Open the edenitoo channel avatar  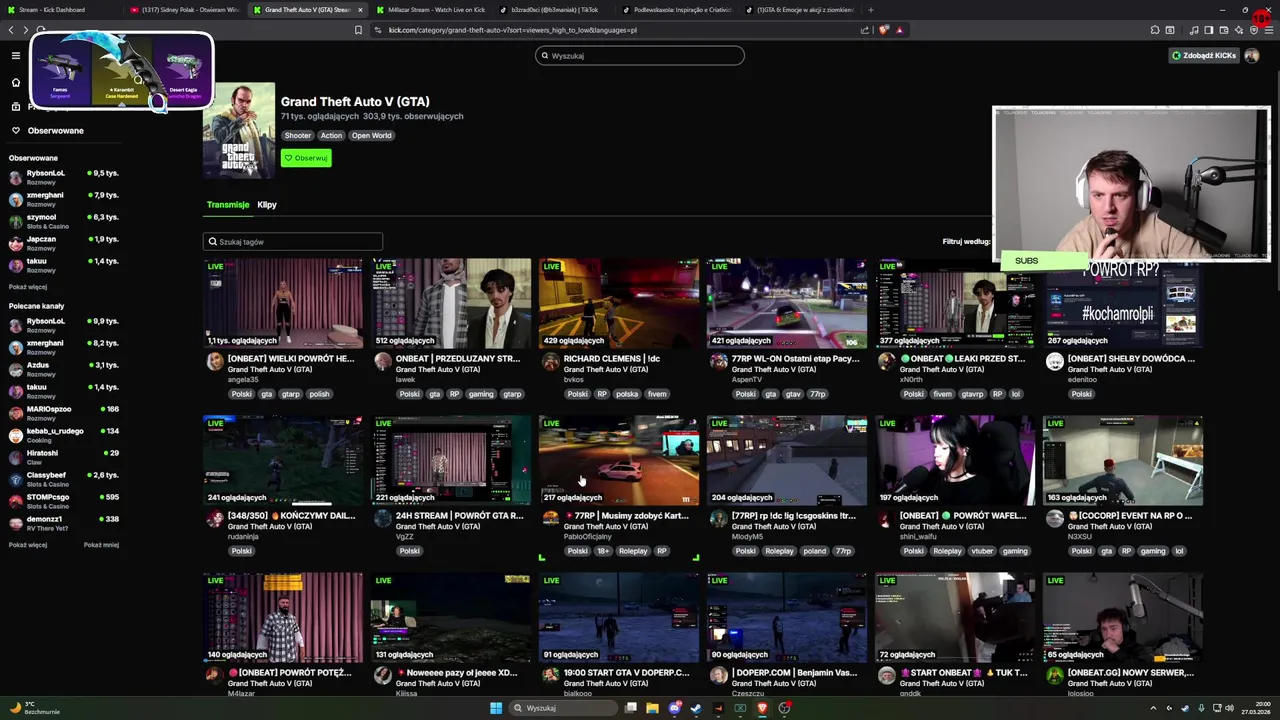(1055, 363)
